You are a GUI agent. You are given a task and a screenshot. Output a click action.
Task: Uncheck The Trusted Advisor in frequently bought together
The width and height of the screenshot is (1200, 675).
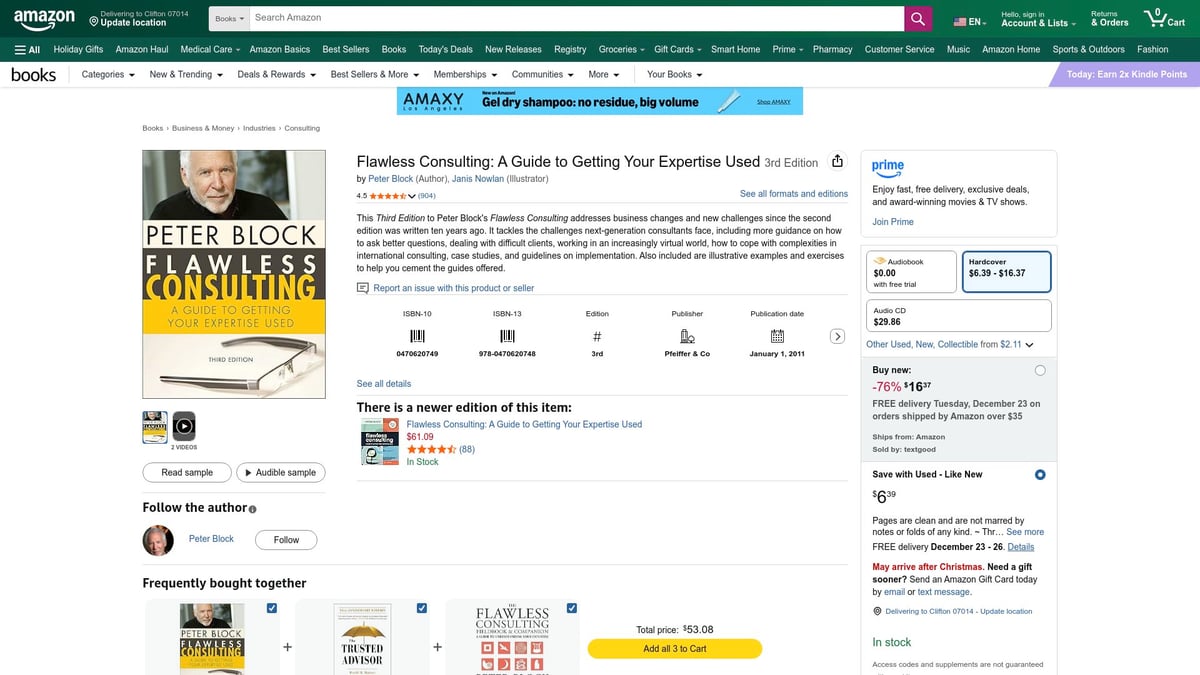tap(421, 607)
